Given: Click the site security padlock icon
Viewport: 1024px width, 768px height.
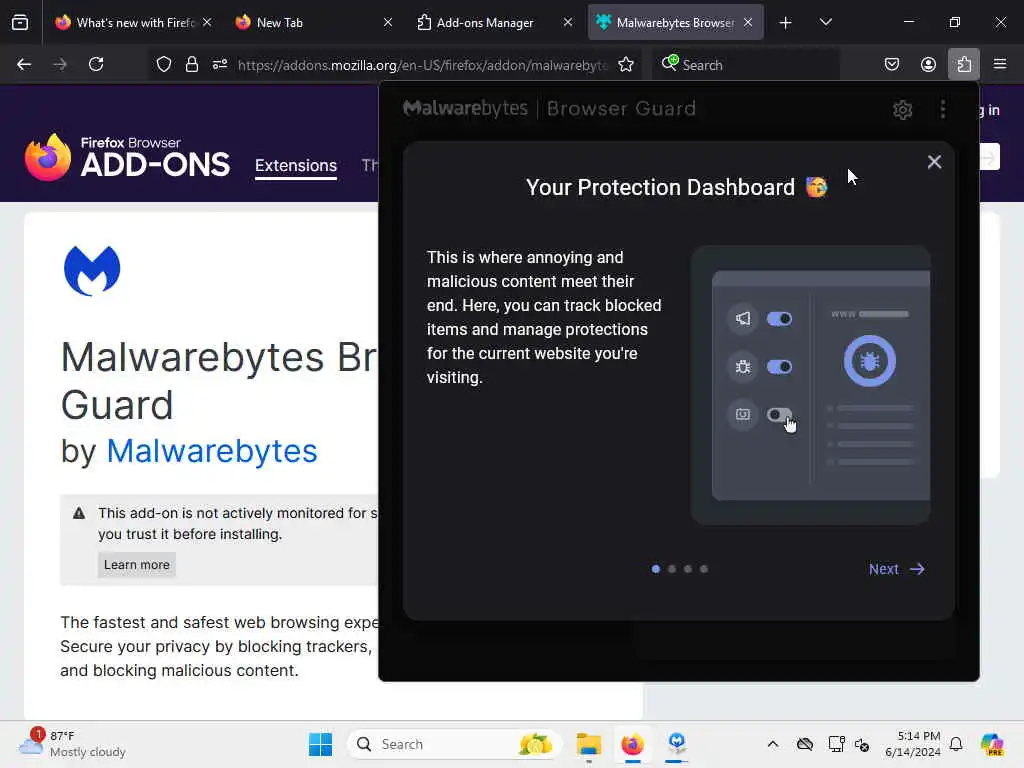Looking at the screenshot, I should [x=191, y=64].
